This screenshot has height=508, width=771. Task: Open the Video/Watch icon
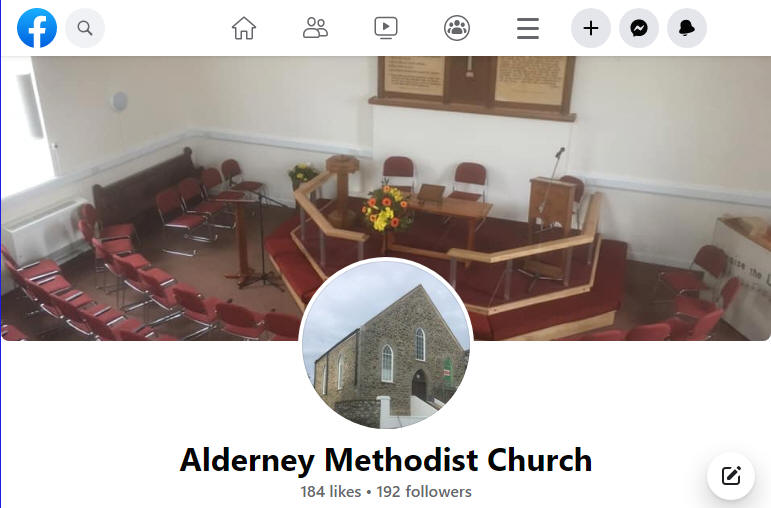click(386, 28)
